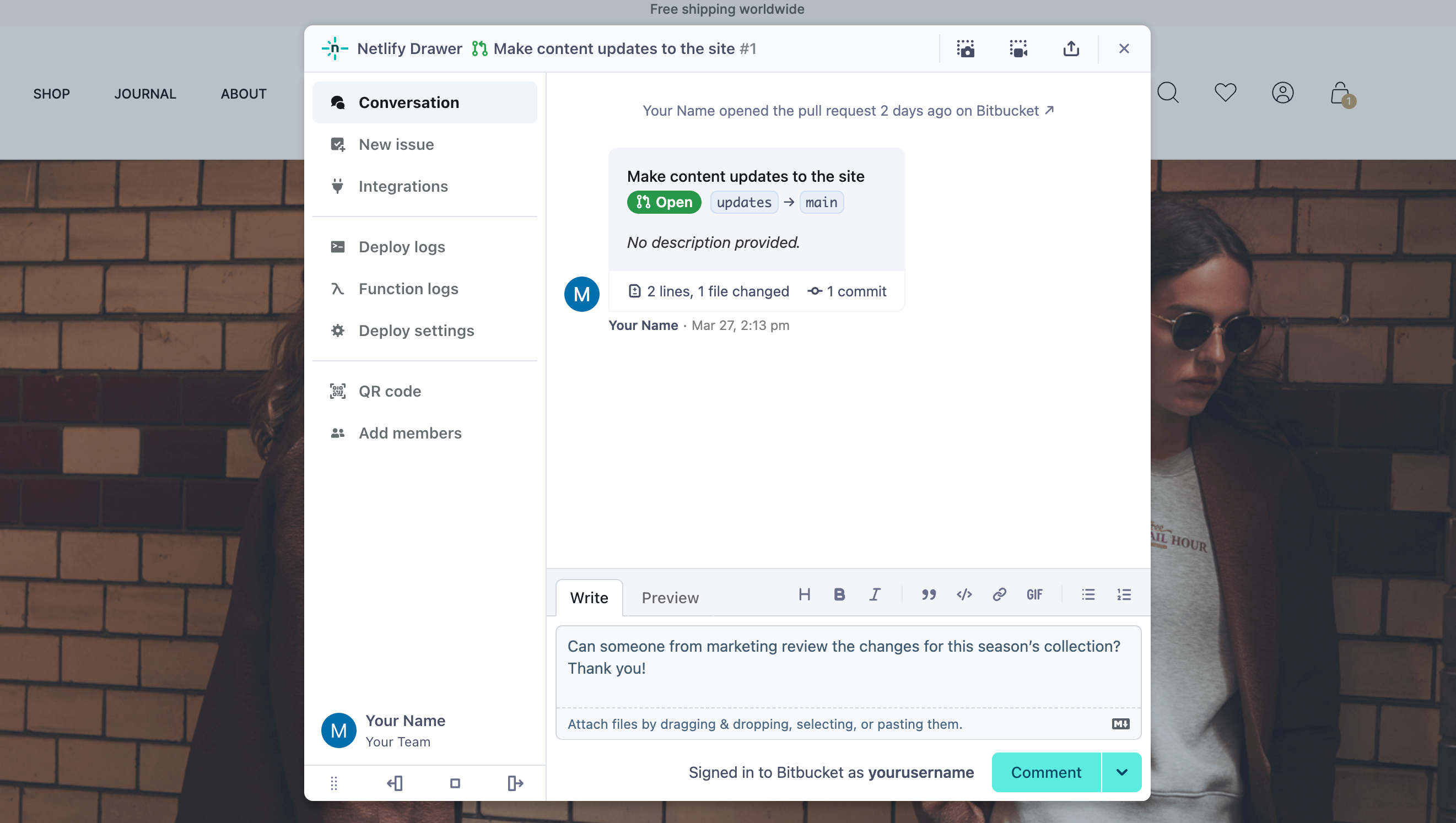Click the pull request conversation icon

(x=338, y=102)
